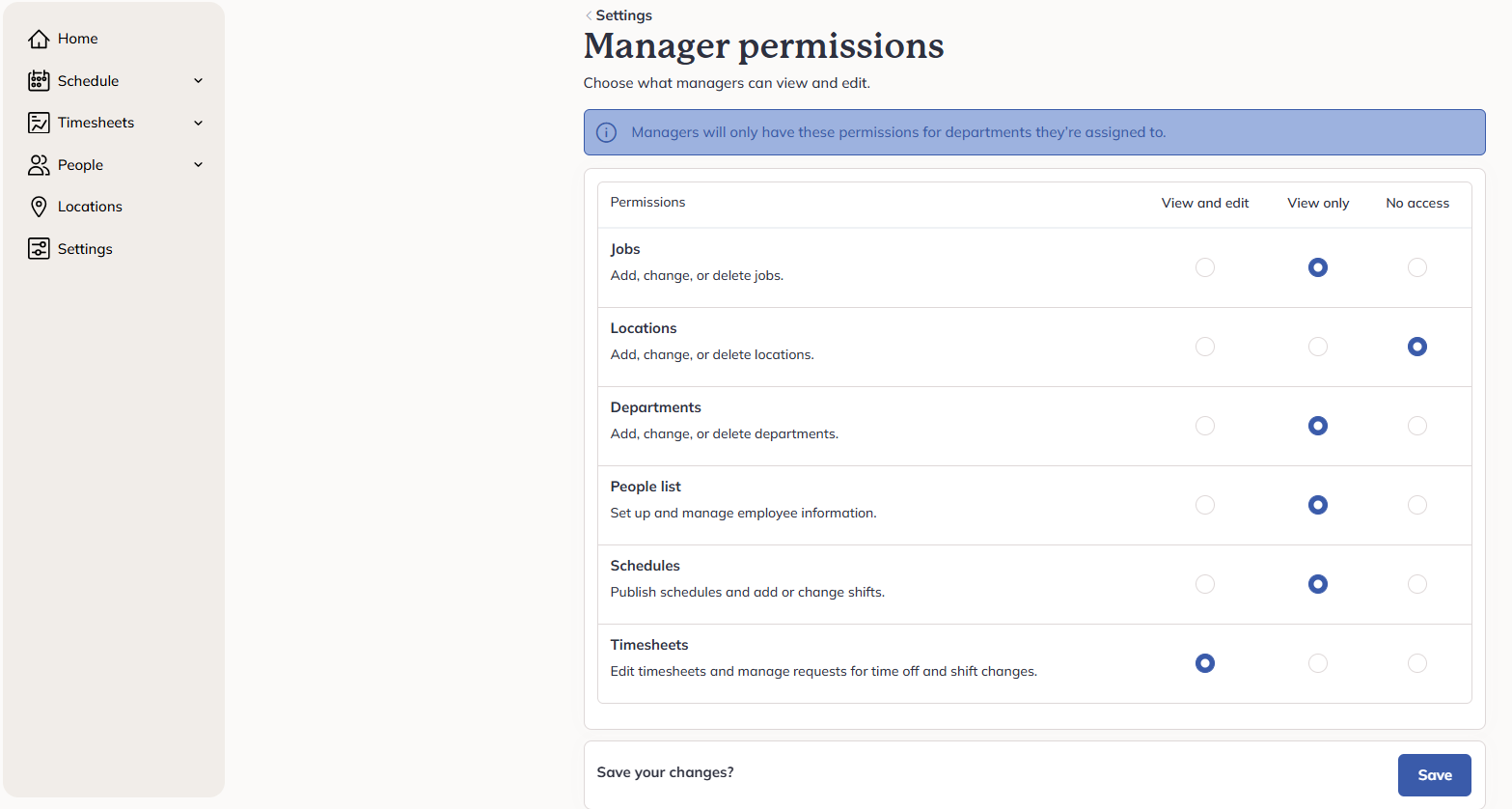
Task: Click the 'People list' permission title
Action: [646, 487]
